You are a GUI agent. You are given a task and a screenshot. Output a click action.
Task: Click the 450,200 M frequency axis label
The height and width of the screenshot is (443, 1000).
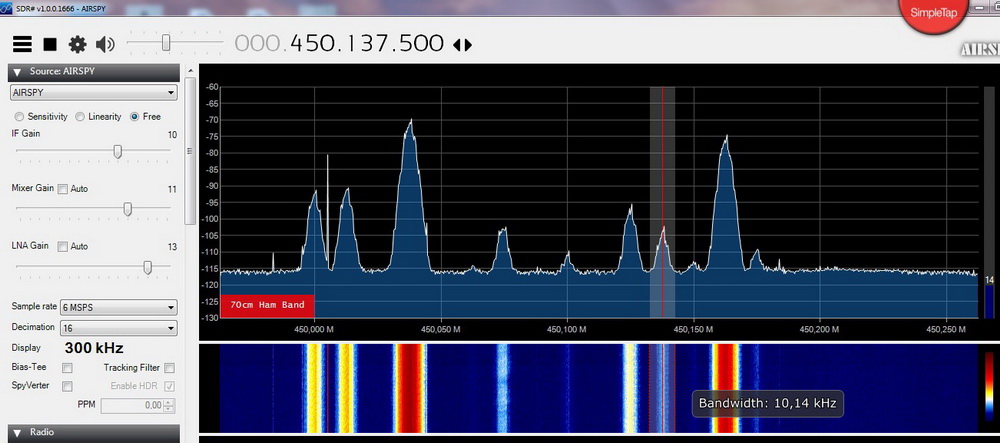pyautogui.click(x=819, y=330)
